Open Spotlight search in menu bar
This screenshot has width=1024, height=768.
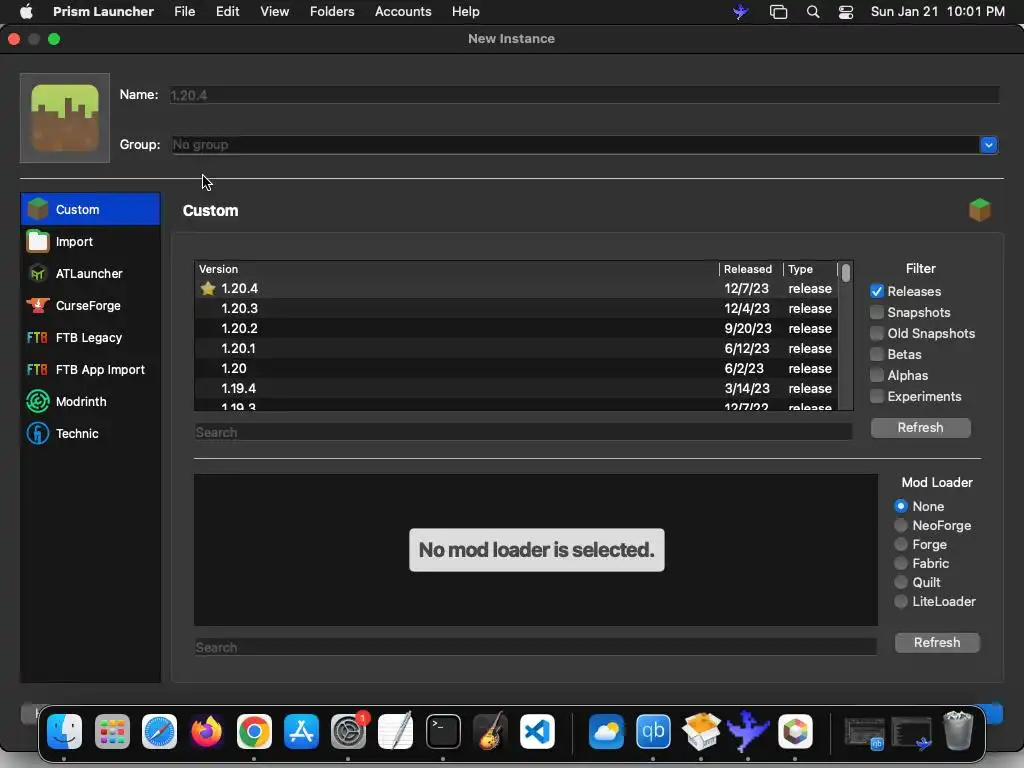[x=812, y=12]
